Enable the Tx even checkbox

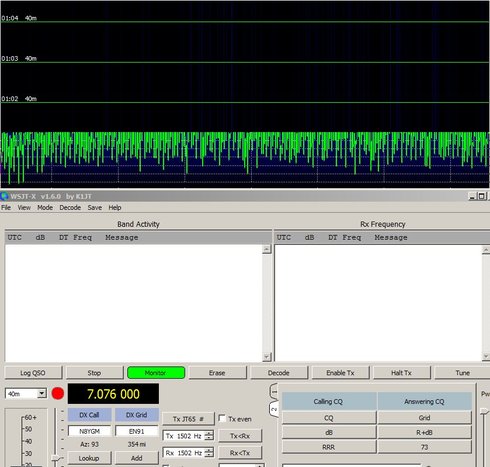pos(222,418)
